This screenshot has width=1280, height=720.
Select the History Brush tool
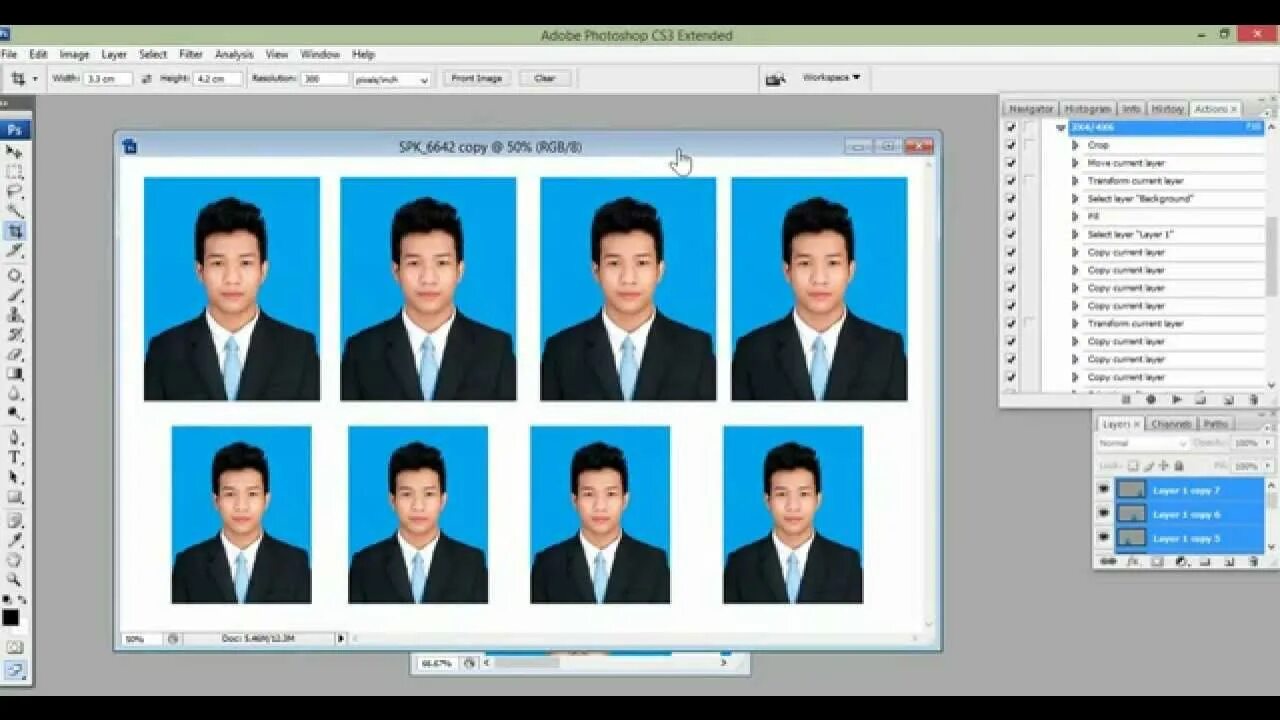(14, 334)
